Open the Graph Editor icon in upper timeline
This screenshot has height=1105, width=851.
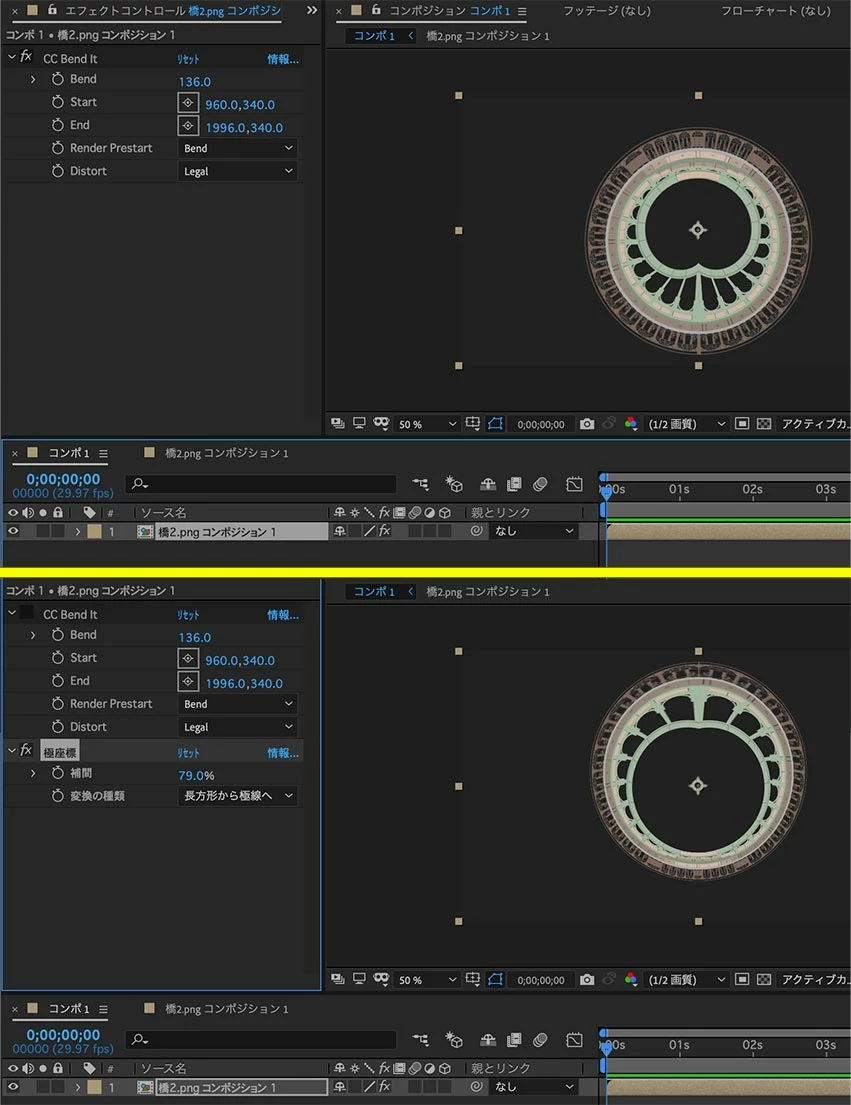(574, 484)
